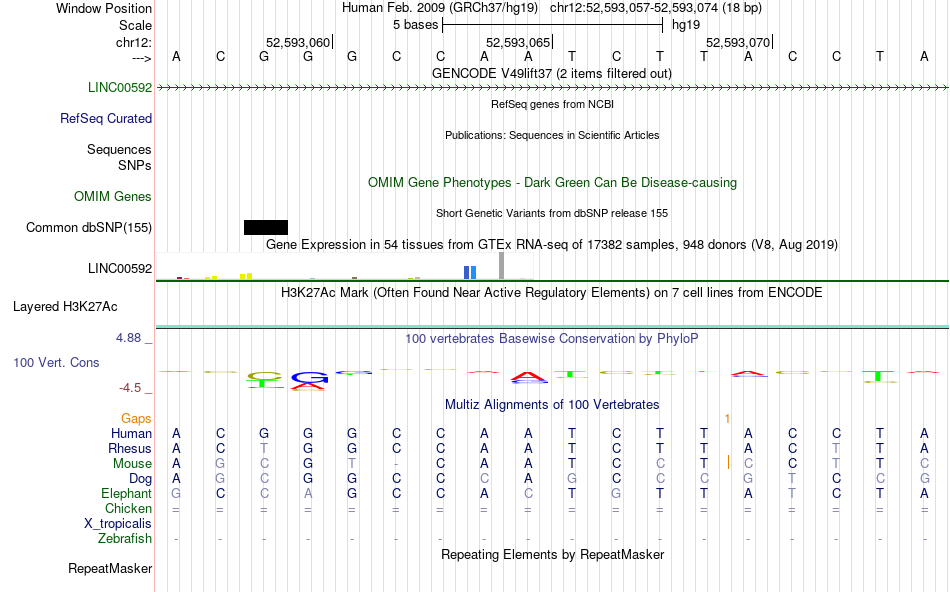This screenshot has height=592, width=950.
Task: Click the 4.88 PhyloP upper limit value
Action: 128,338
